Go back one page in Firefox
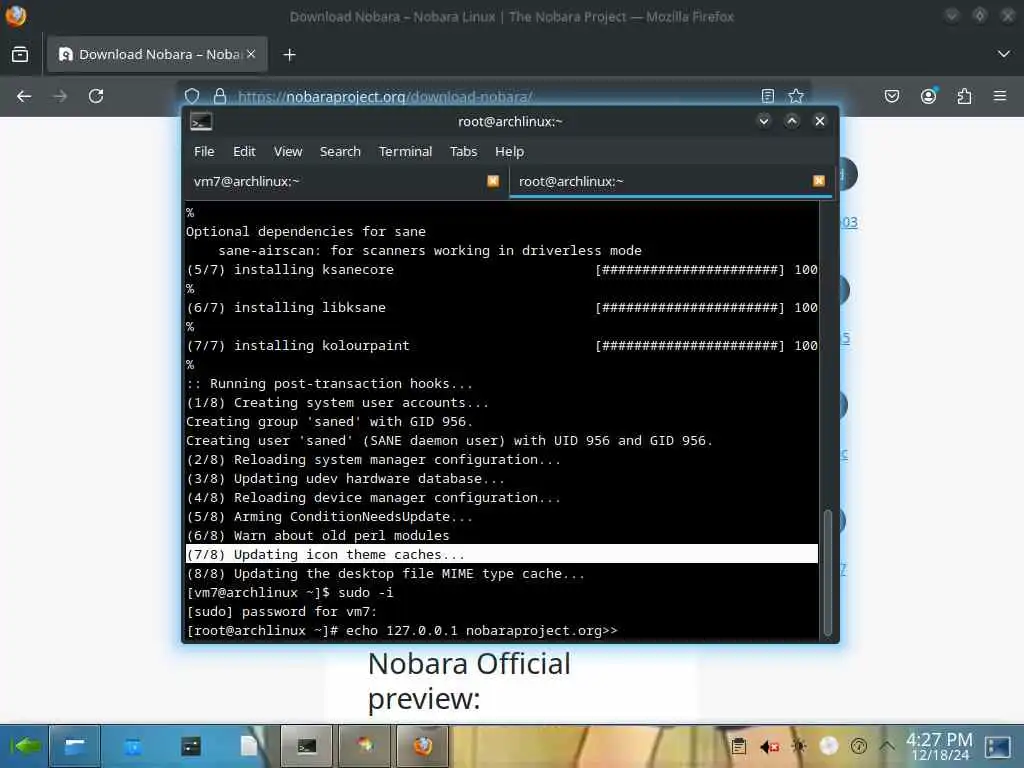Viewport: 1024px width, 768px height. [24, 97]
